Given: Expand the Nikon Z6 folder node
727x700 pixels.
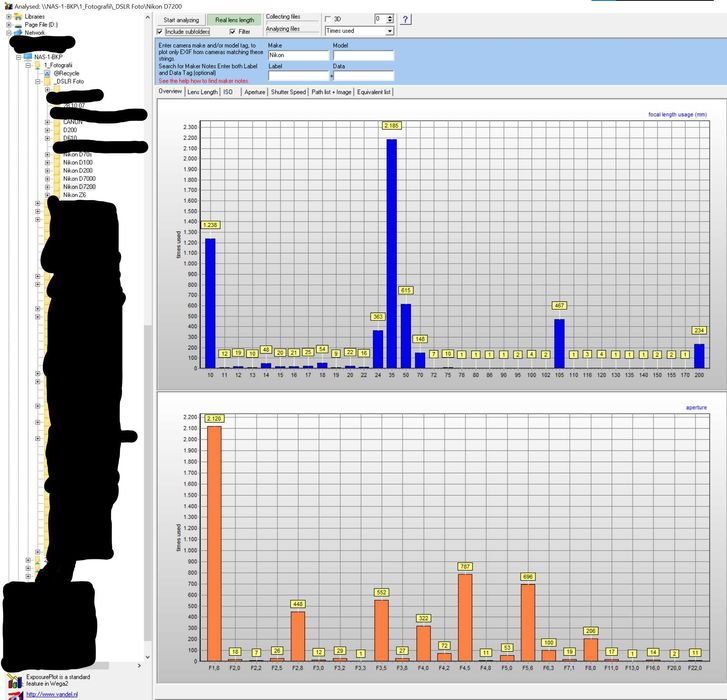Looking at the screenshot, I should (x=47, y=195).
